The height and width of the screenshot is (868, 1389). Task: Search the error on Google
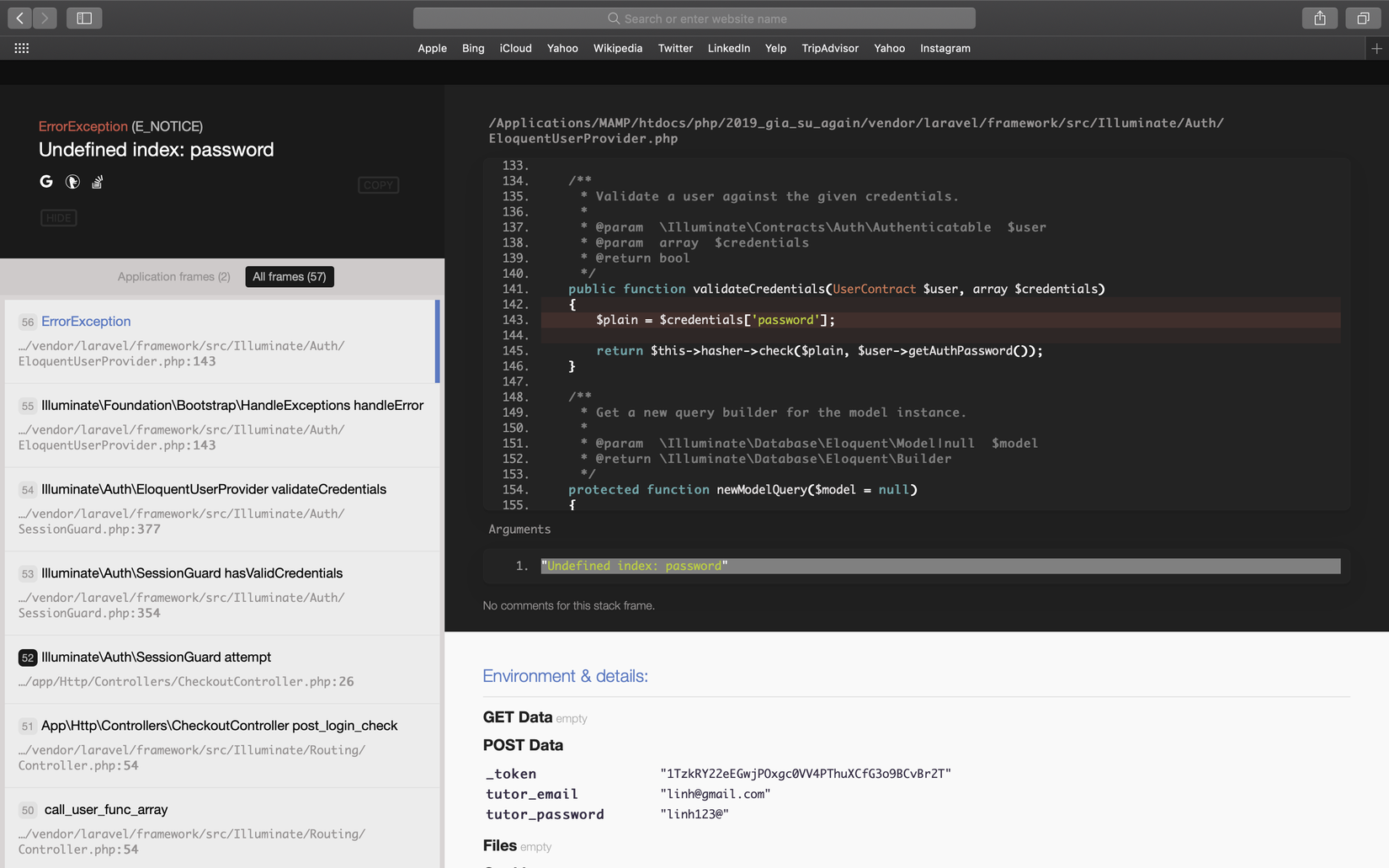[x=46, y=182]
